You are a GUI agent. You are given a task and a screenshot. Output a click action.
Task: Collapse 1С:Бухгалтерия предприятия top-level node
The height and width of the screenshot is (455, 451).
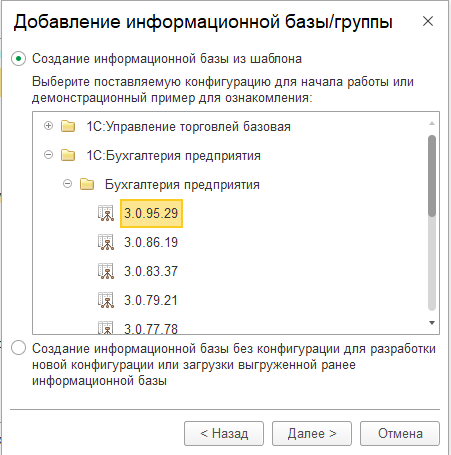(x=49, y=155)
